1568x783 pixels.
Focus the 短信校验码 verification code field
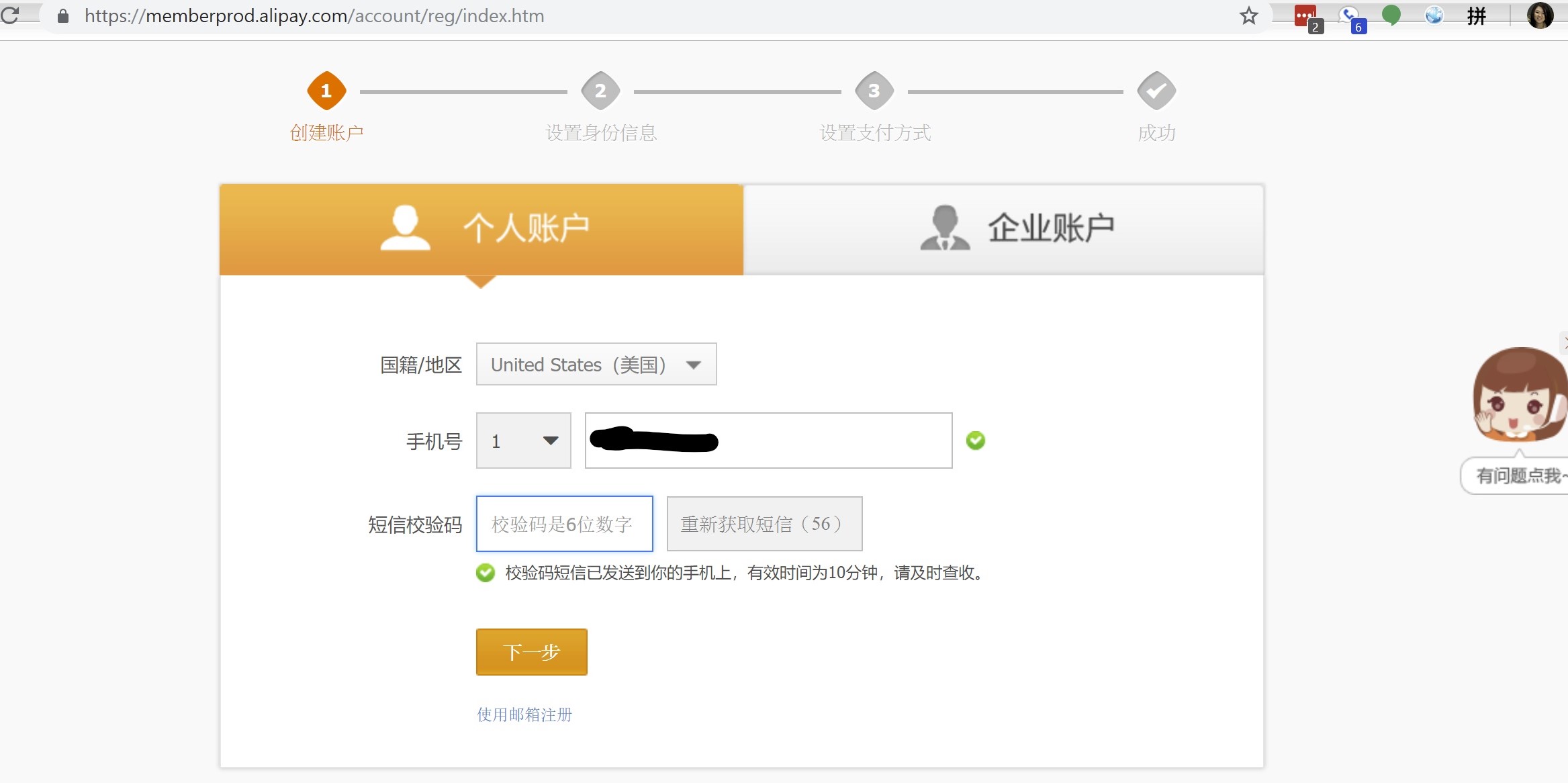[x=564, y=524]
